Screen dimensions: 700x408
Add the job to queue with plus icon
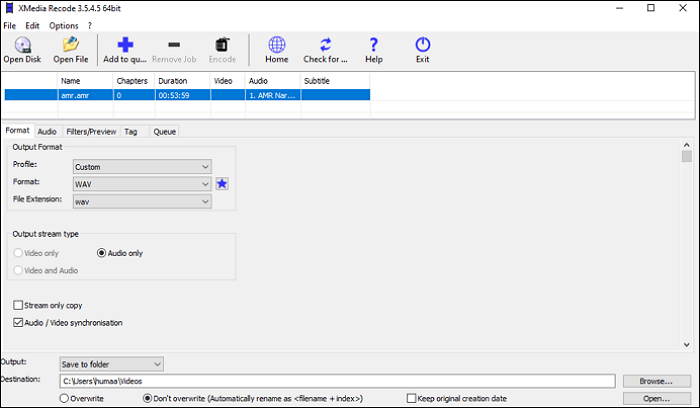125,45
